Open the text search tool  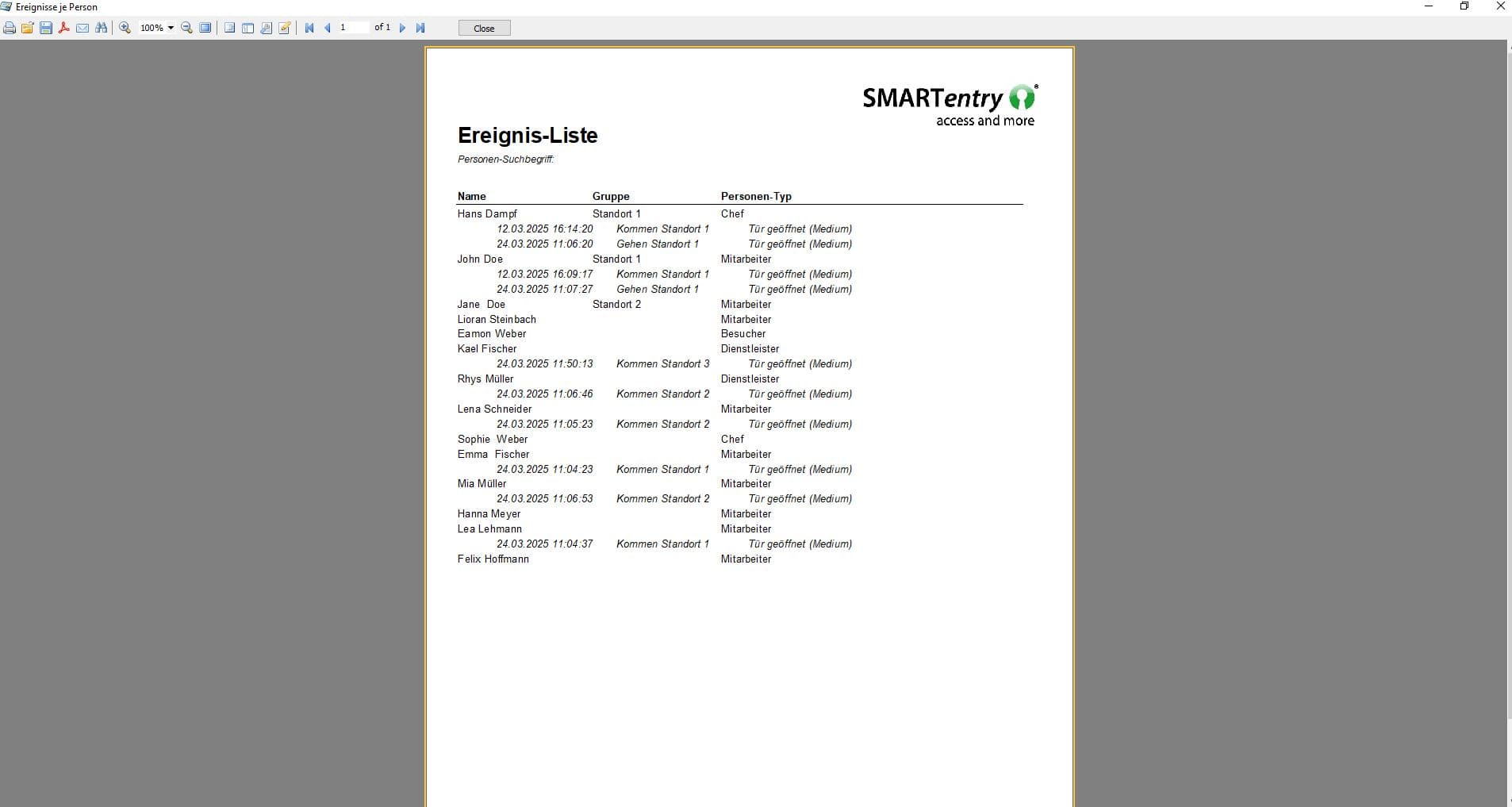click(102, 28)
